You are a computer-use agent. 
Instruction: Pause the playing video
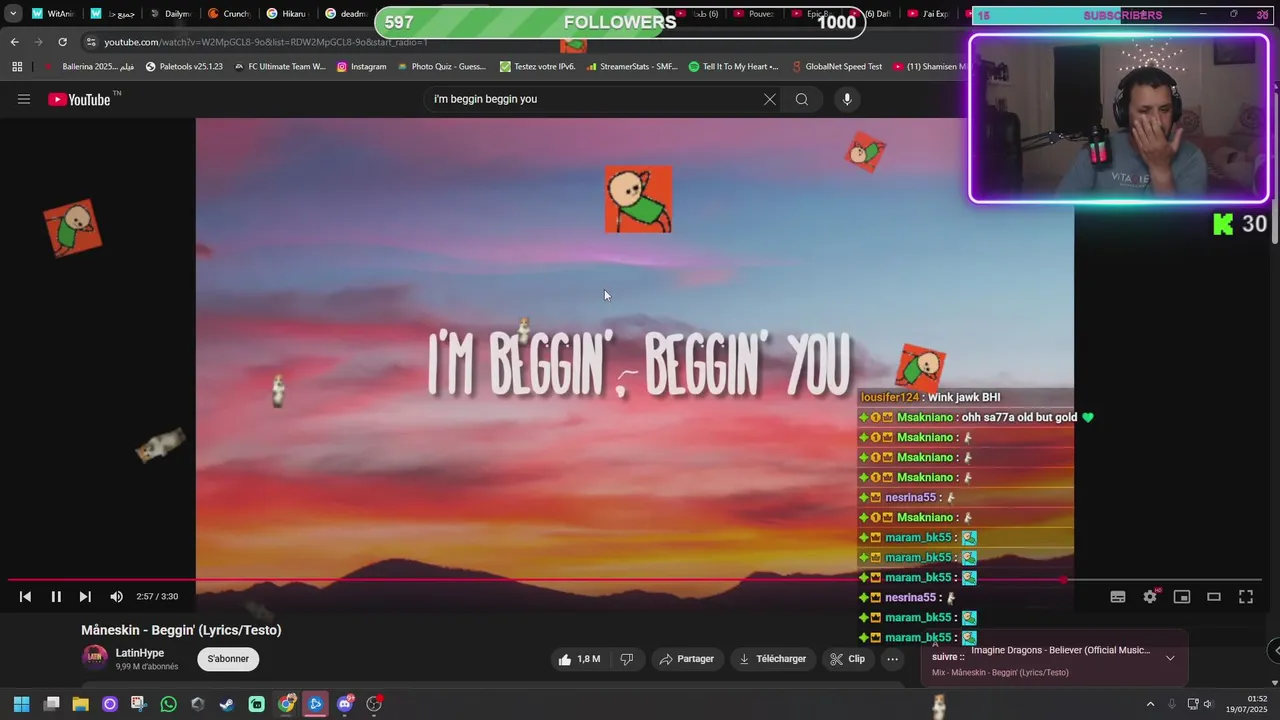[x=56, y=597]
